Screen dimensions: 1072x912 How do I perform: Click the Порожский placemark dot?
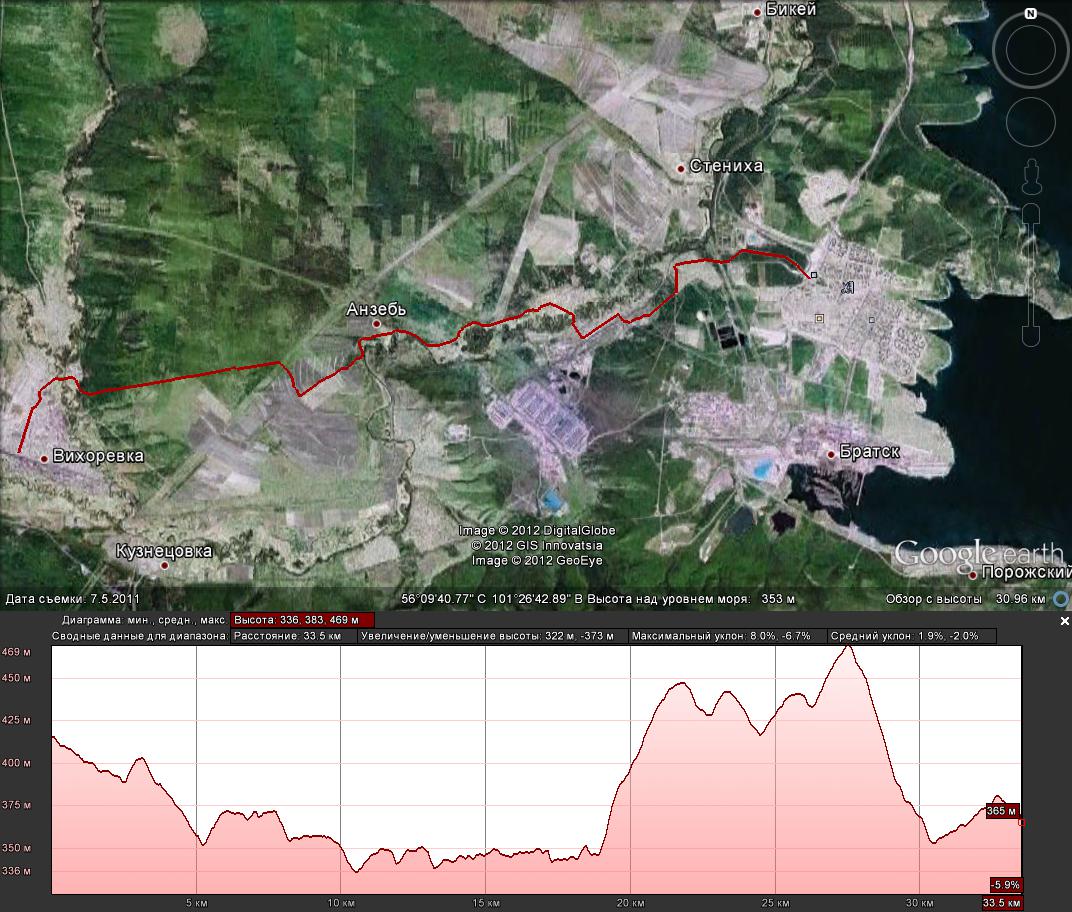point(972,575)
